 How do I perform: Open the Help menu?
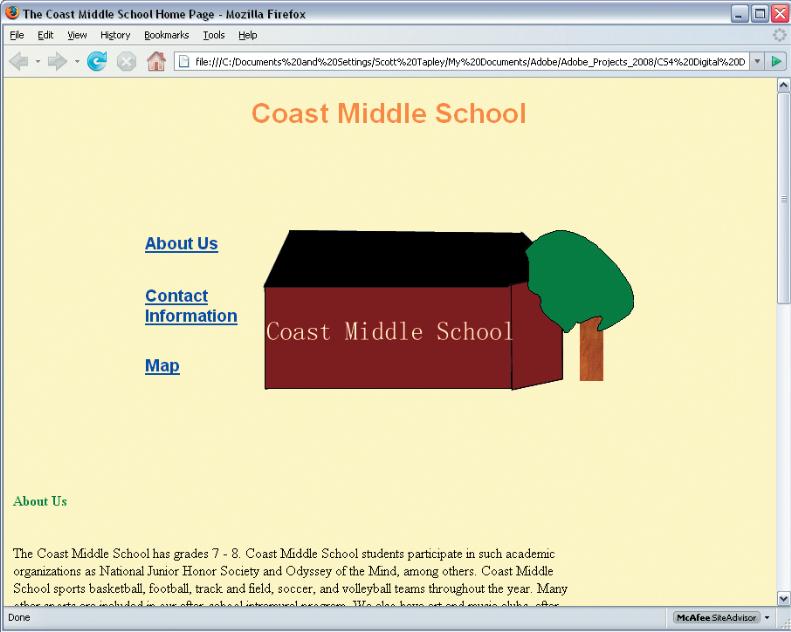pyautogui.click(x=248, y=35)
